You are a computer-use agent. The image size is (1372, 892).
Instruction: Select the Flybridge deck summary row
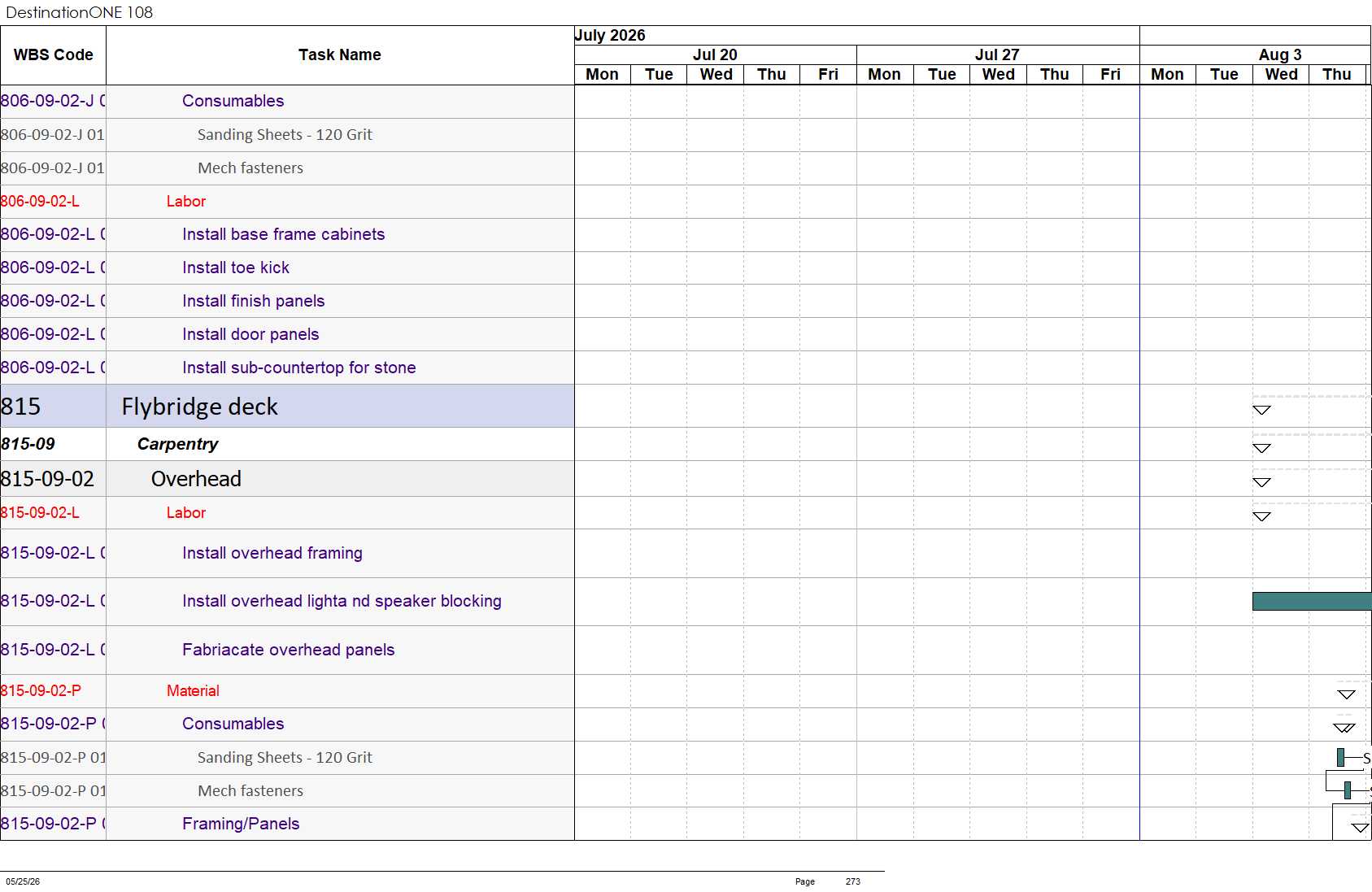point(287,407)
